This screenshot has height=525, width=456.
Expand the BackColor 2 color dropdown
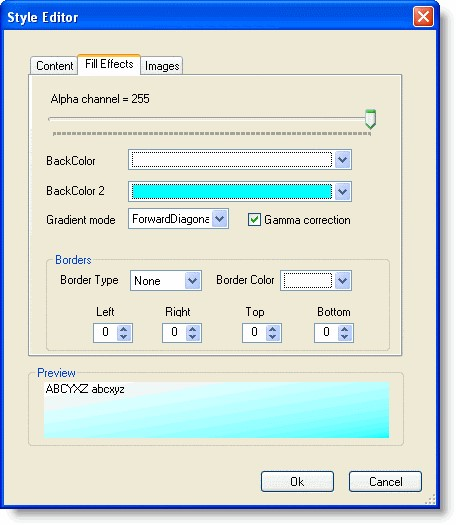pos(342,192)
